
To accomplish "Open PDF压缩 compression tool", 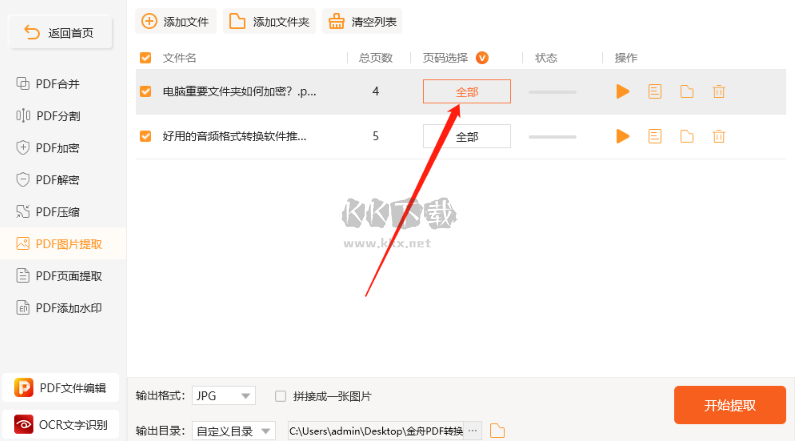I will (48, 212).
